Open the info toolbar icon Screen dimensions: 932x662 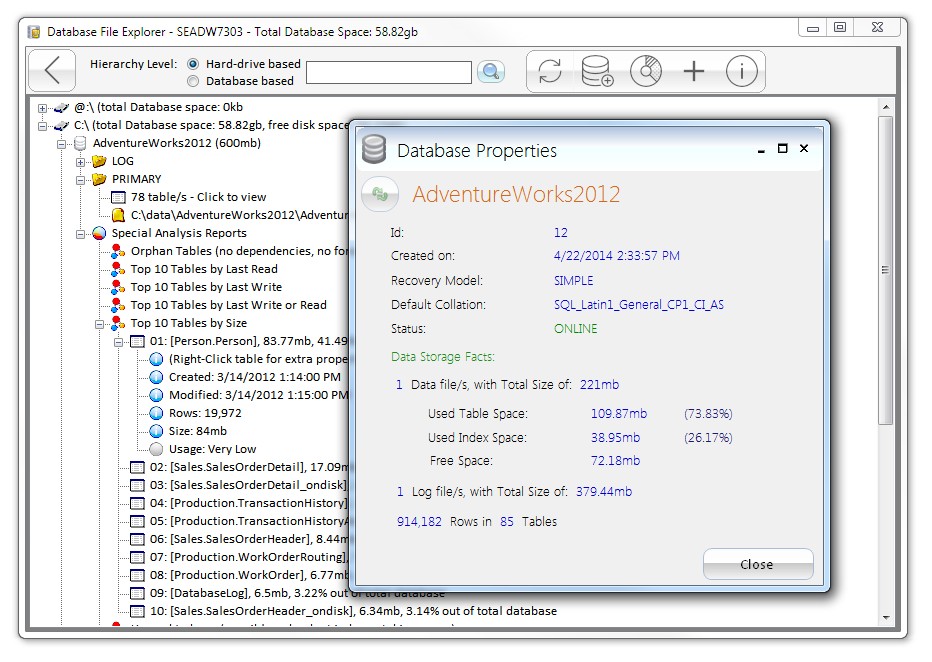[742, 71]
